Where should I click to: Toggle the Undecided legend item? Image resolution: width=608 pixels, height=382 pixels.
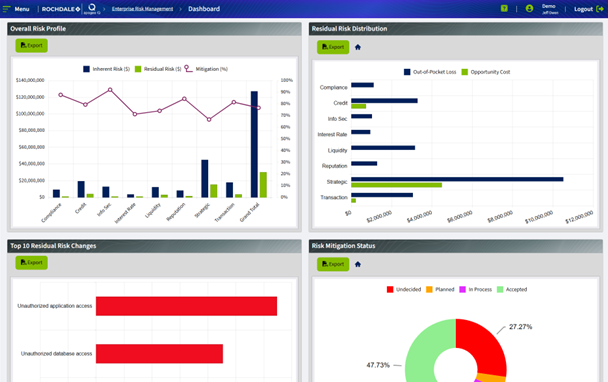tap(404, 289)
